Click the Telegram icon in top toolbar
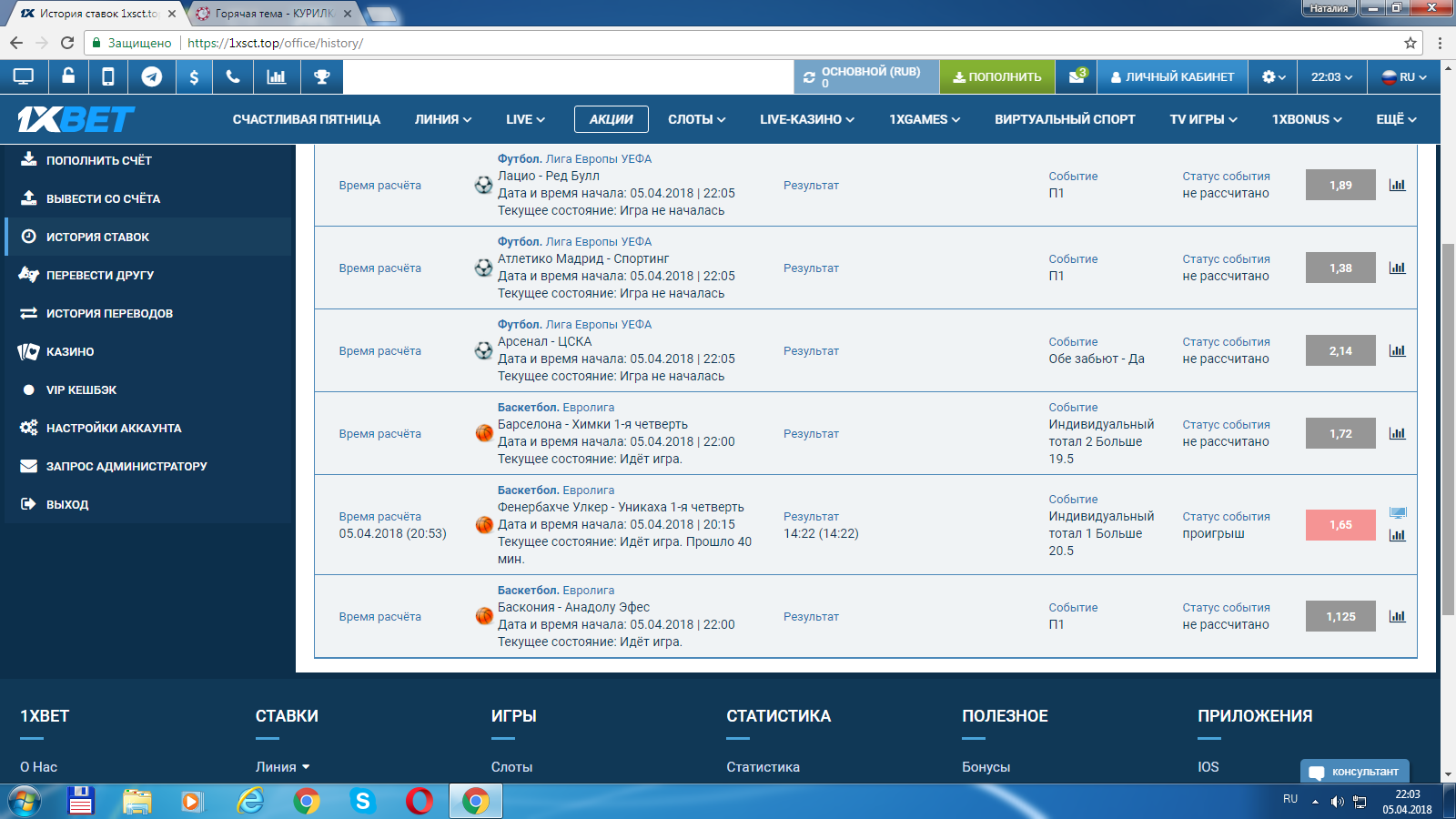 click(x=152, y=77)
